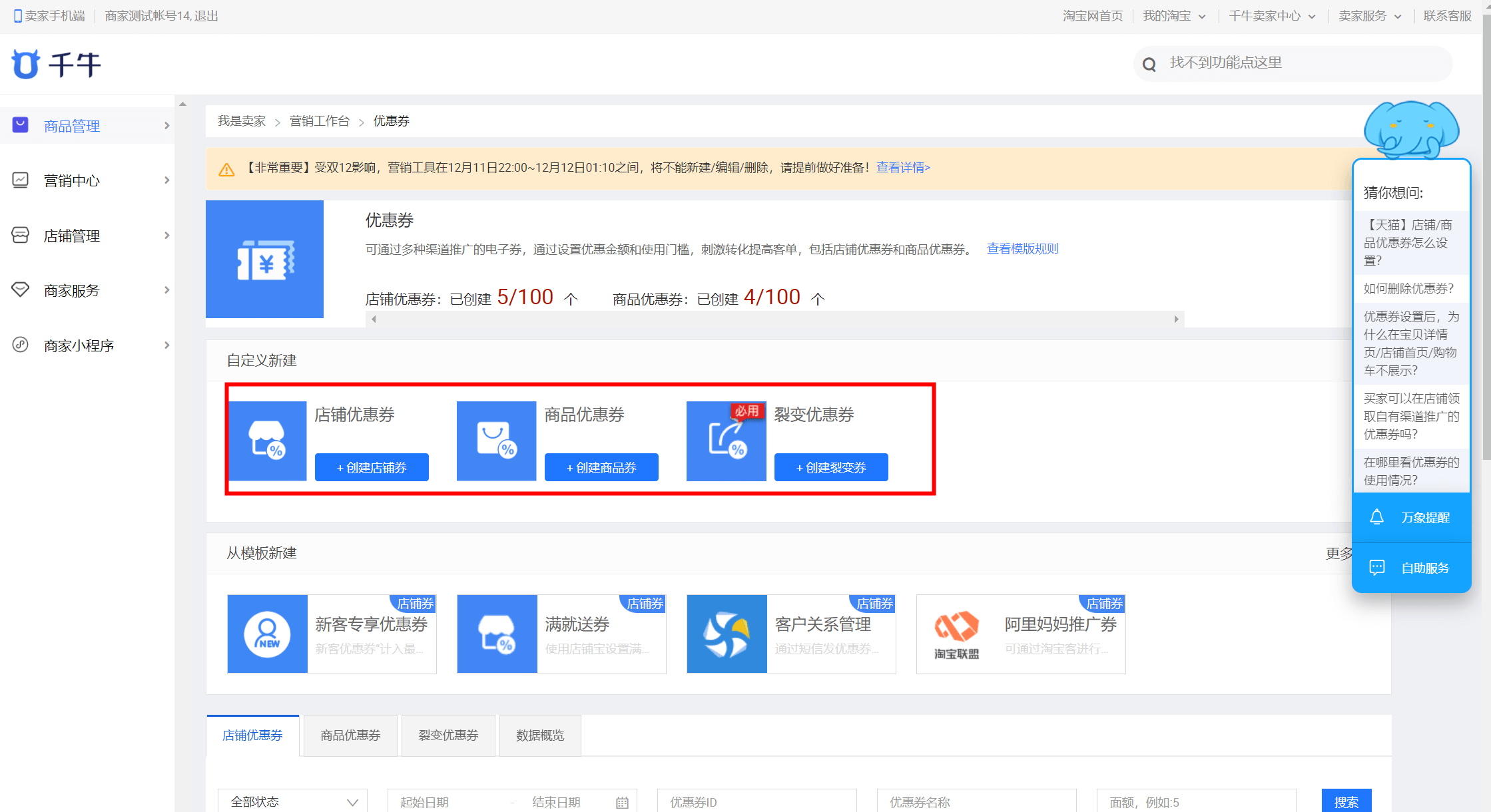Click the 创建裂变券 button
The width and height of the screenshot is (1491, 812).
pyautogui.click(x=831, y=467)
